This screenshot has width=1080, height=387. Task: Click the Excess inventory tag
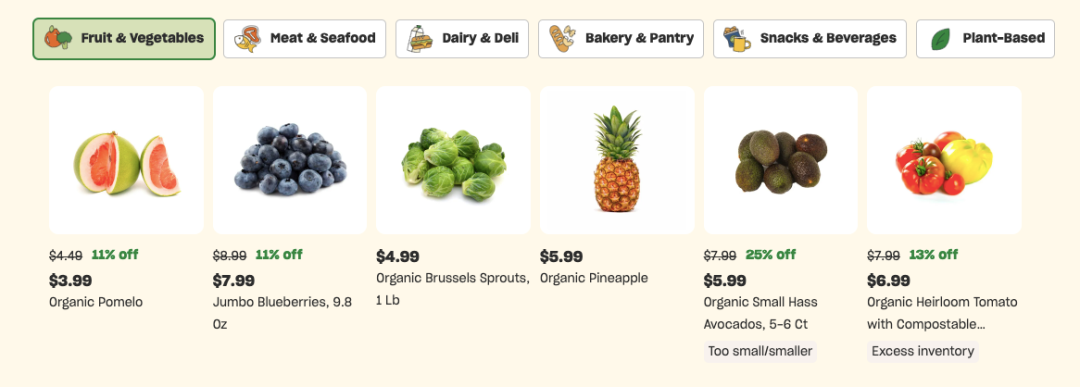point(922,351)
